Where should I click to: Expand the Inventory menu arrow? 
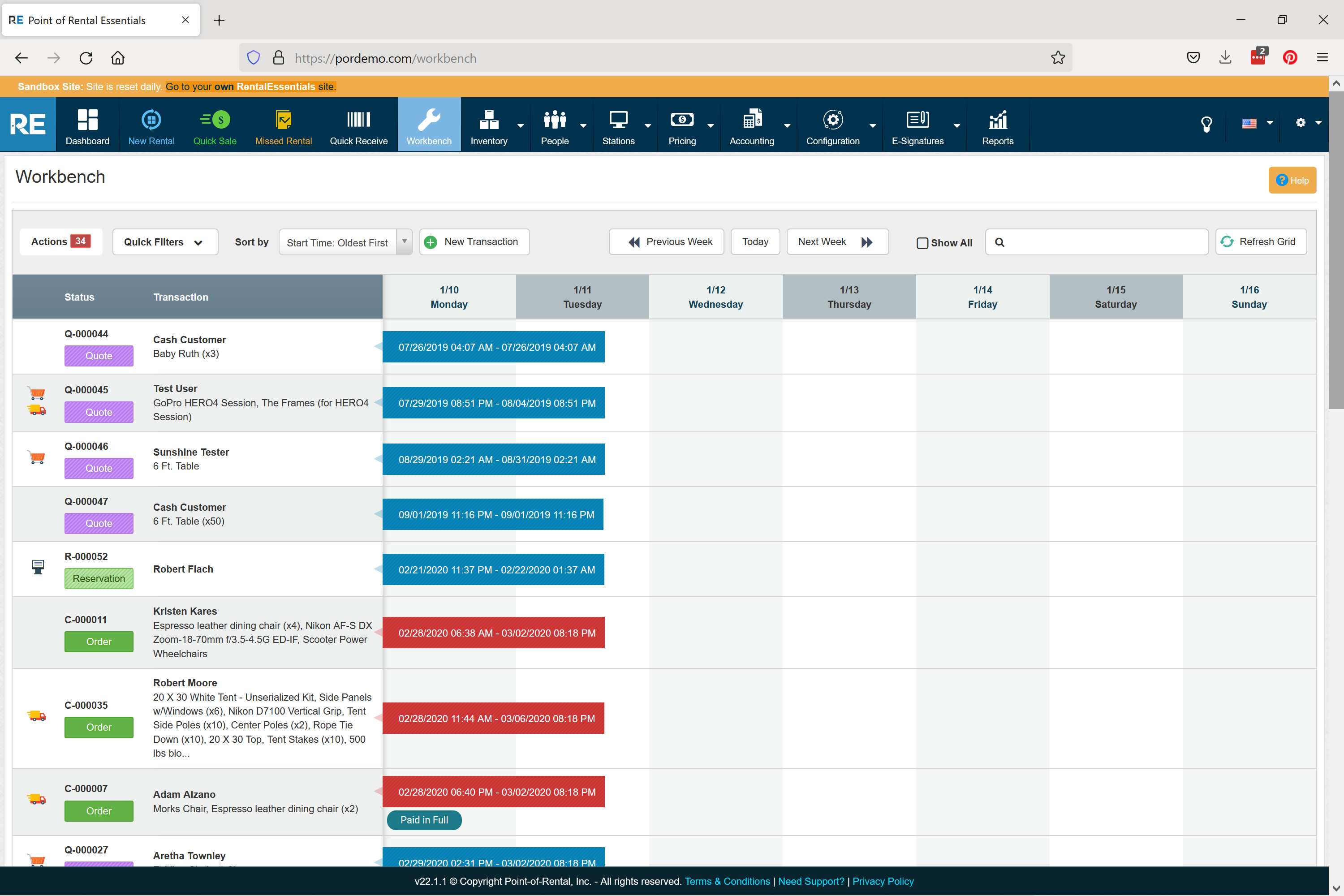point(520,125)
